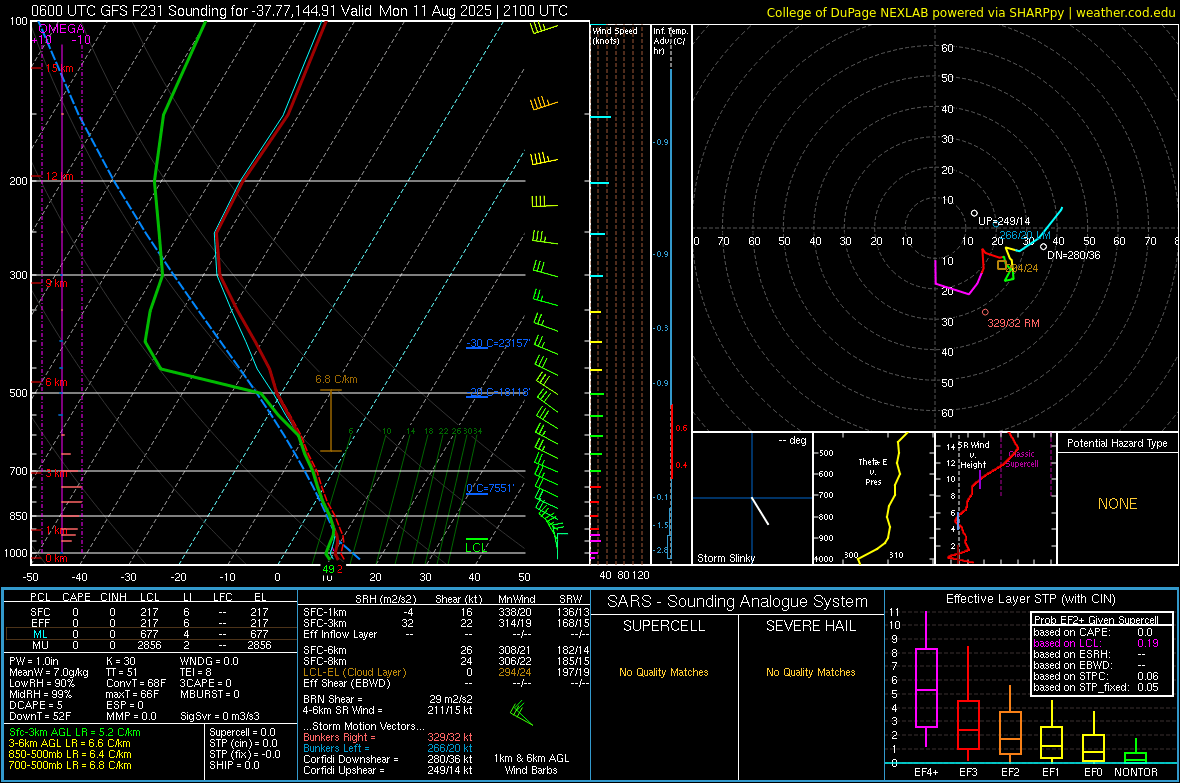Click No Quality Matches under SUPERCELL
The width and height of the screenshot is (1180, 783).
click(x=664, y=672)
